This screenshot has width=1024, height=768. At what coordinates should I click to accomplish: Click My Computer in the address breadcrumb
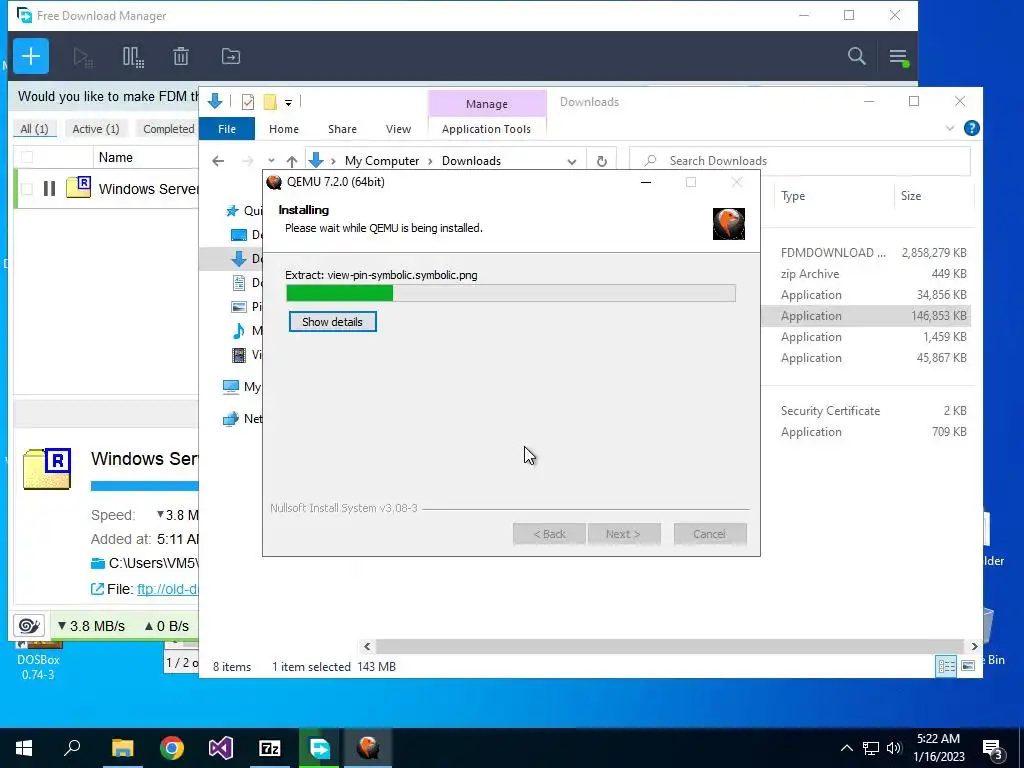382,161
